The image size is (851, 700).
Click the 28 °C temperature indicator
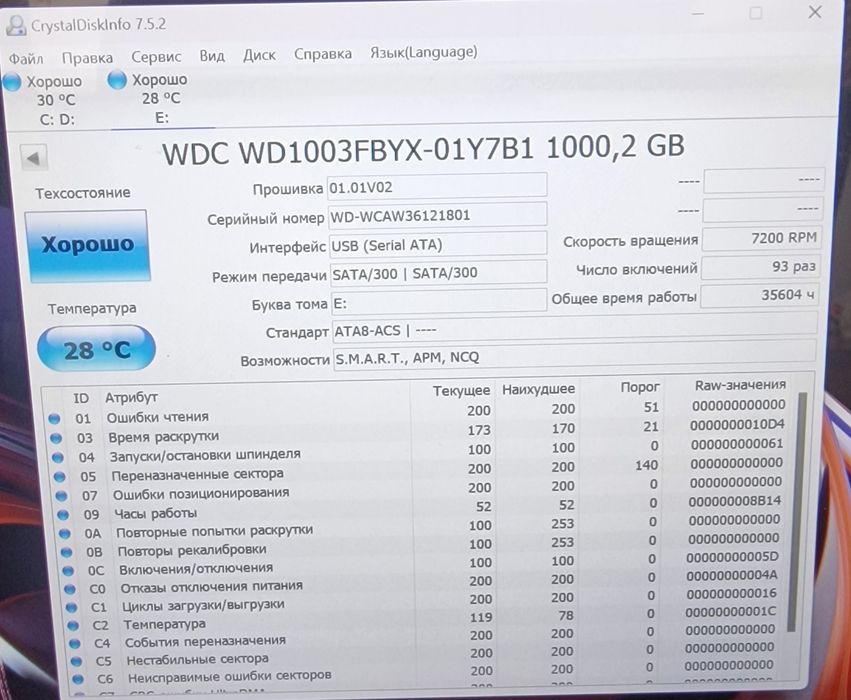(97, 349)
